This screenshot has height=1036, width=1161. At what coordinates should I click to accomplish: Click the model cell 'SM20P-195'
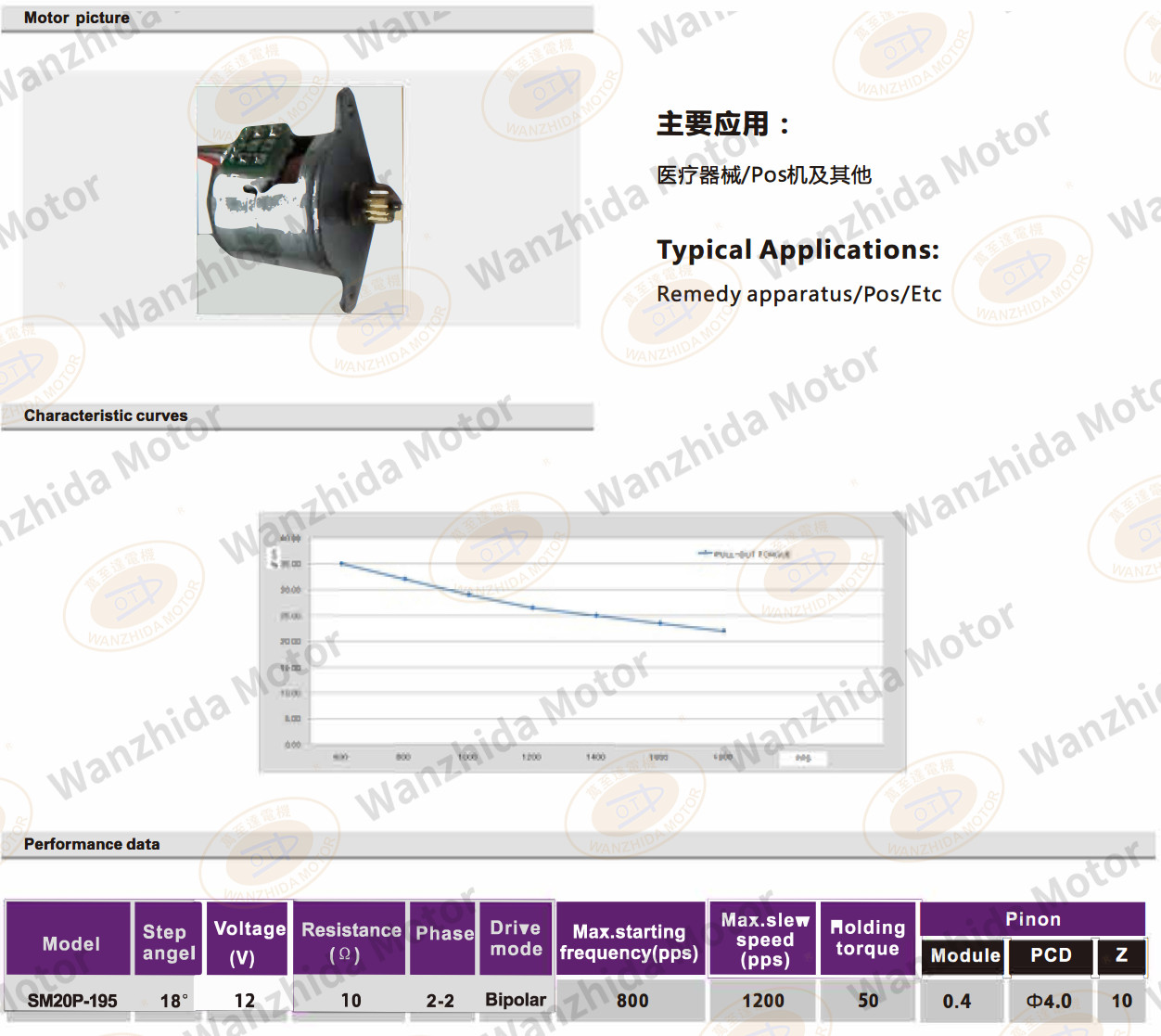(x=72, y=1001)
